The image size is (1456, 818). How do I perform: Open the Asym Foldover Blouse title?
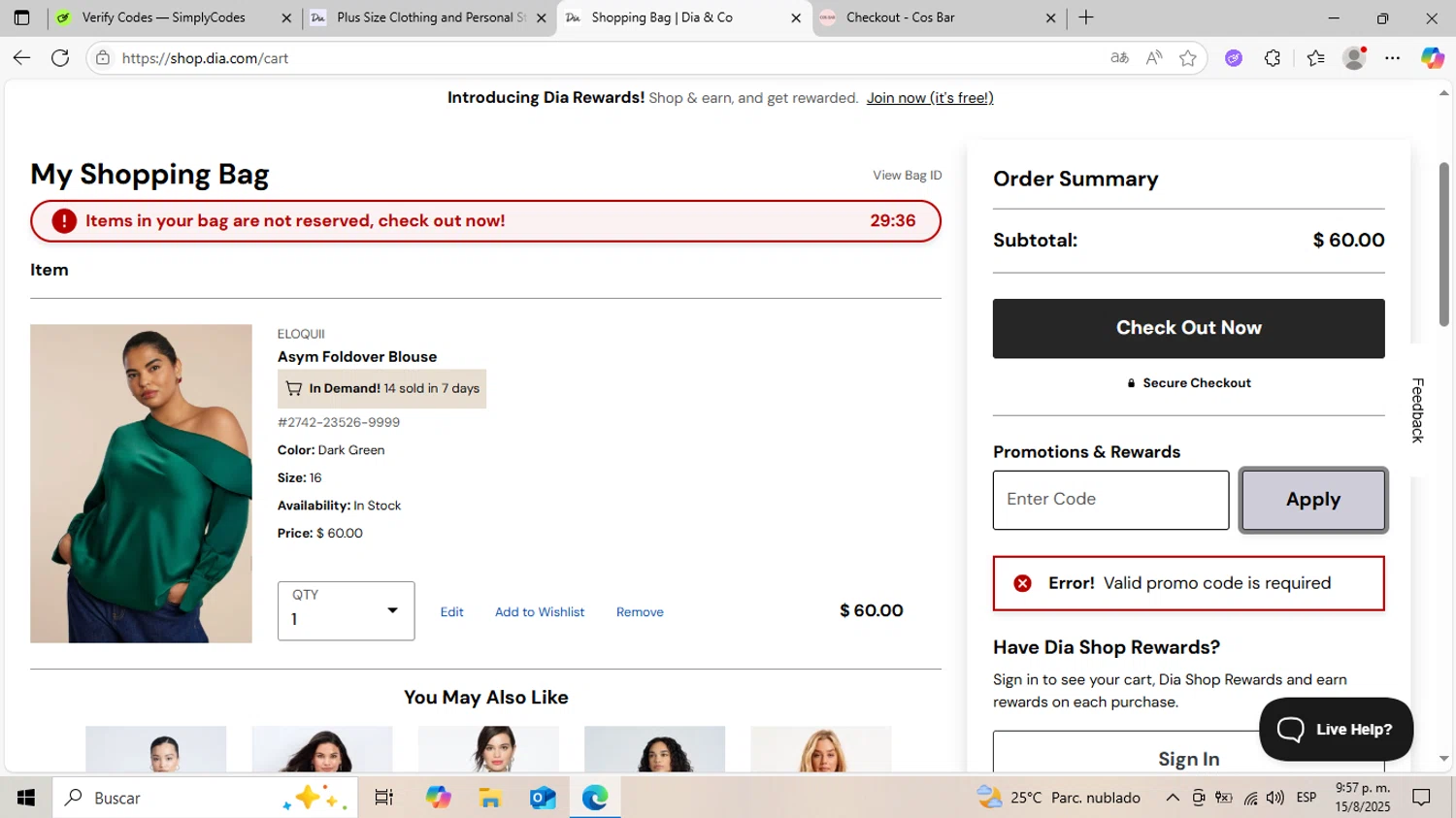tap(357, 357)
